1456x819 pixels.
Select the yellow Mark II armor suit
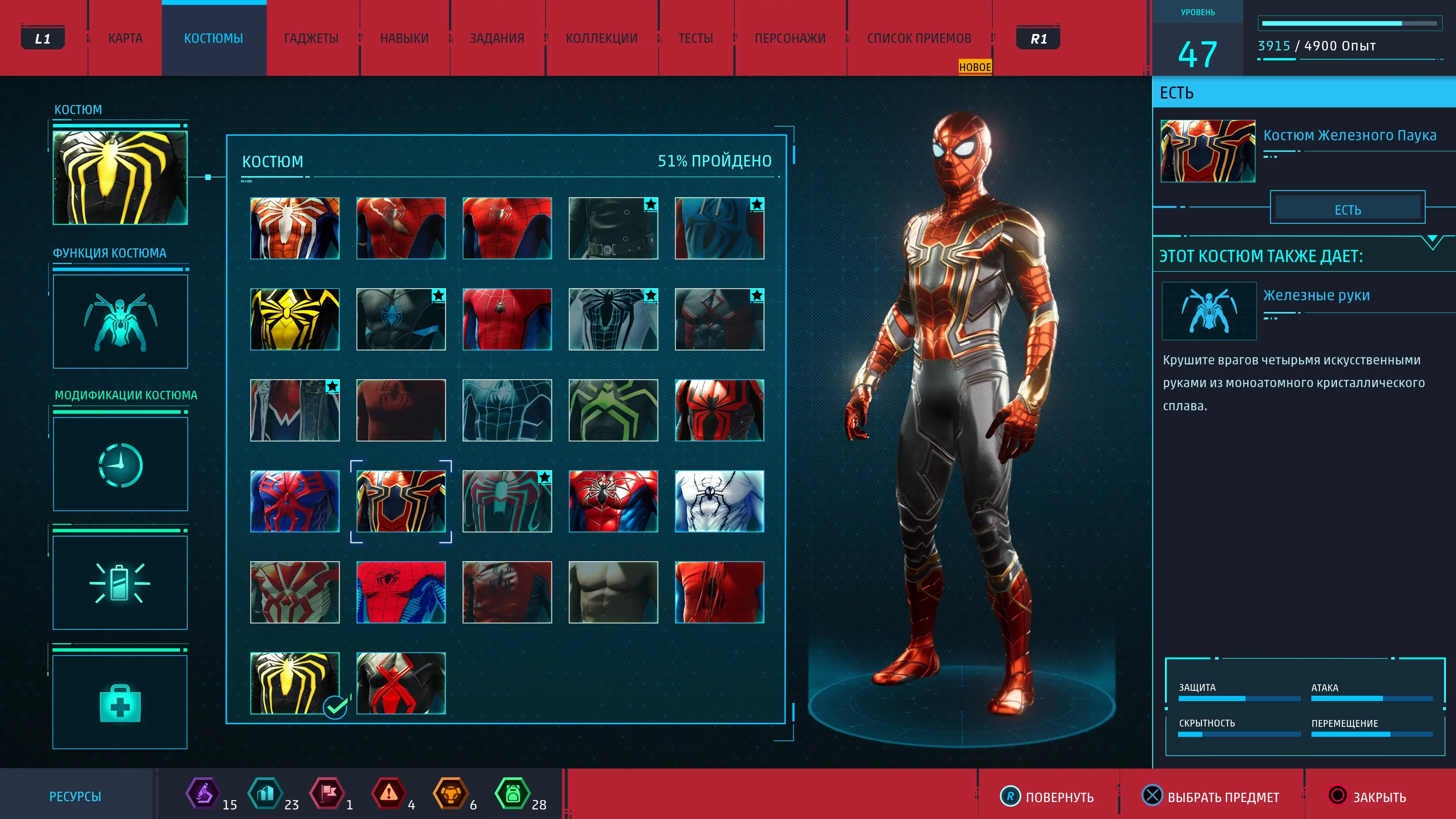(x=295, y=319)
